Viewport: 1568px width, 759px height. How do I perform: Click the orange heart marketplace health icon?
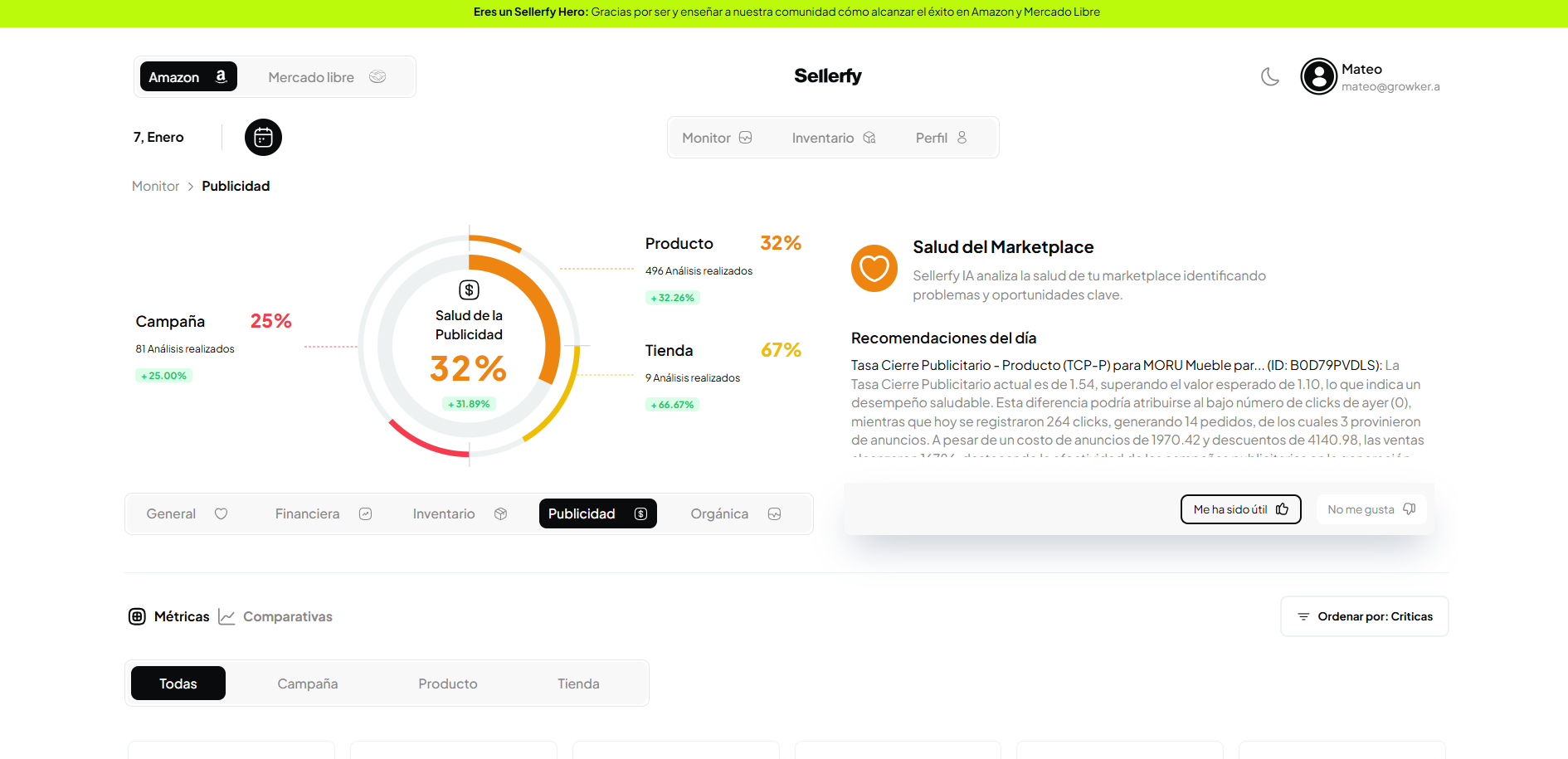coord(874,268)
